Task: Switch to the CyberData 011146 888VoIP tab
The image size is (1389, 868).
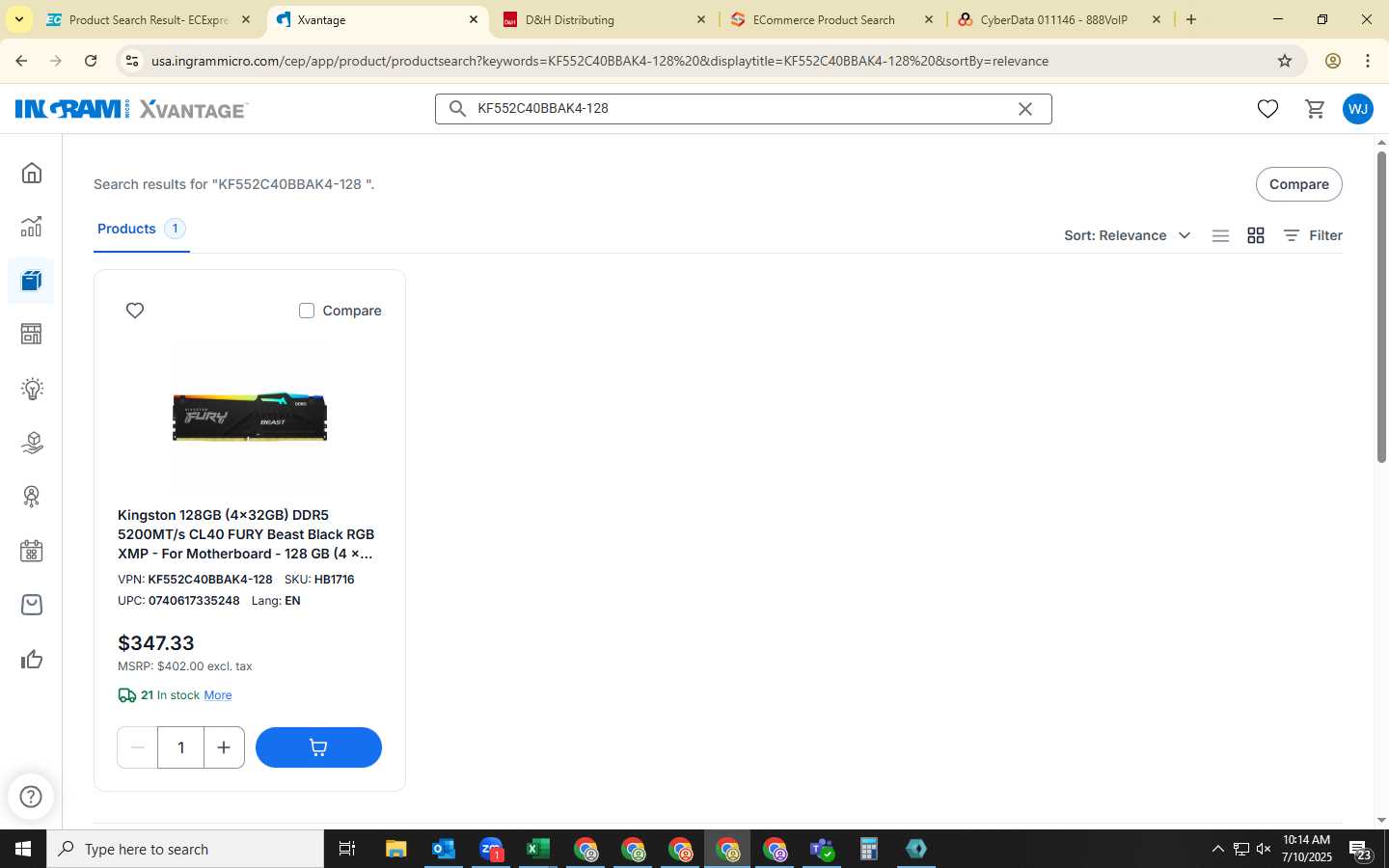Action: [x=1059, y=19]
